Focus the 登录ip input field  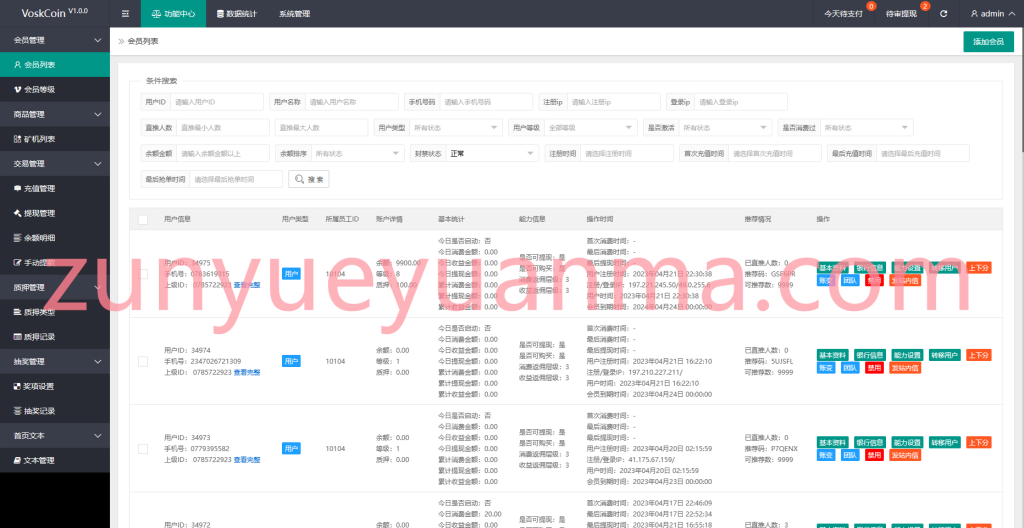[x=741, y=102]
